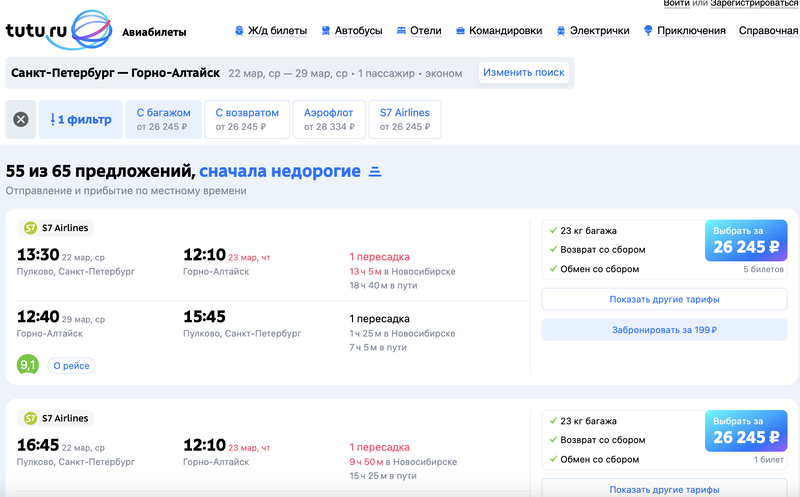Open the tutu.ru globe logo homepage
This screenshot has height=497, width=800.
click(59, 30)
